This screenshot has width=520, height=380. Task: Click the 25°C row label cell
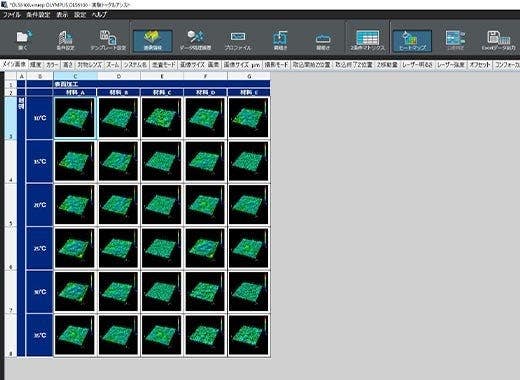click(40, 248)
